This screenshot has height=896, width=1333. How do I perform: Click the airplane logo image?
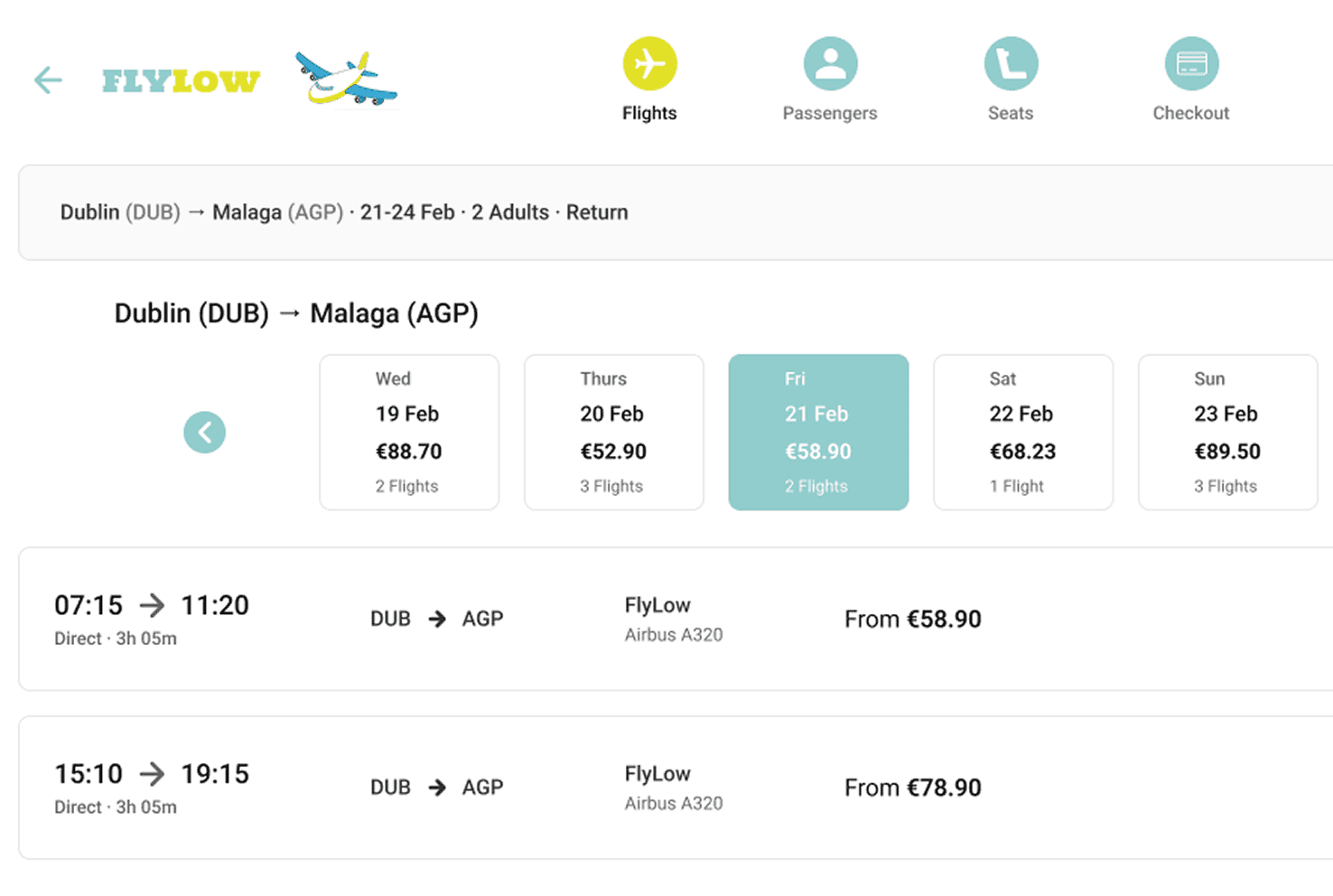click(347, 79)
